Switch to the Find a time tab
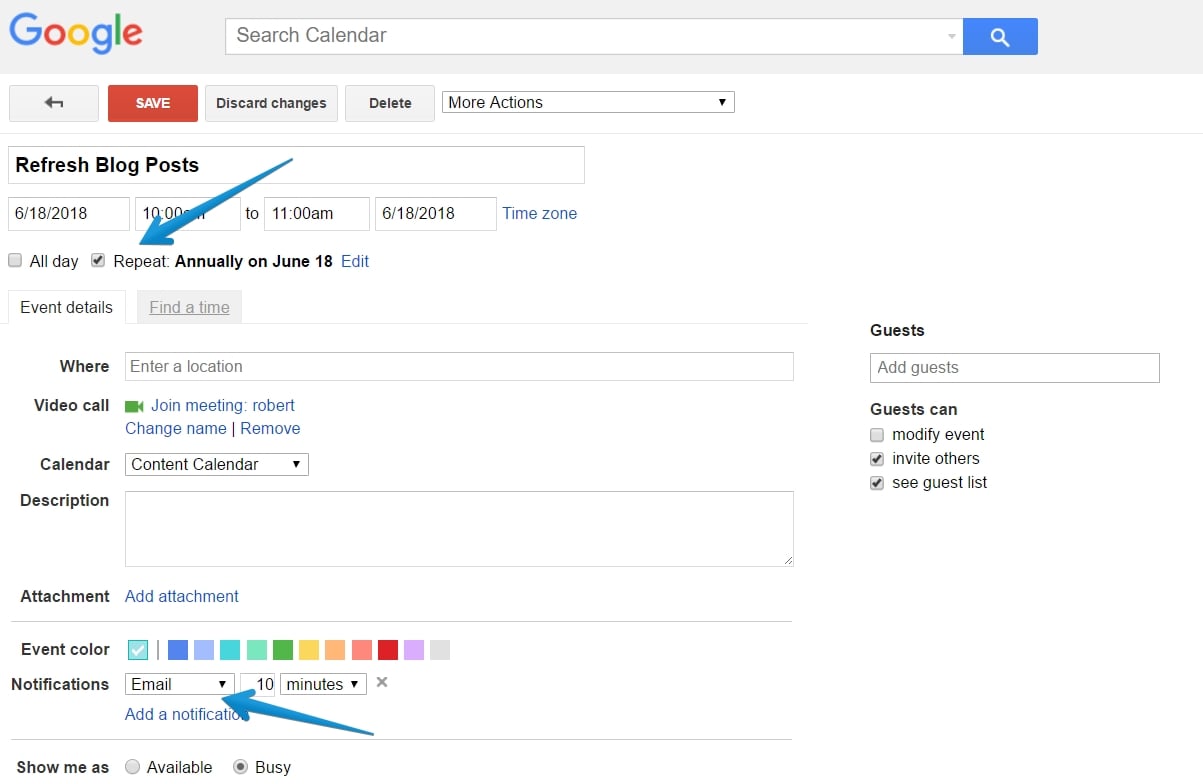The height and width of the screenshot is (784, 1203). point(189,308)
